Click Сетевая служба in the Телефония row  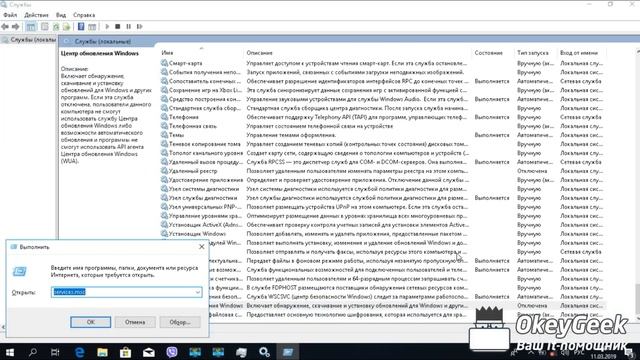pos(580,117)
